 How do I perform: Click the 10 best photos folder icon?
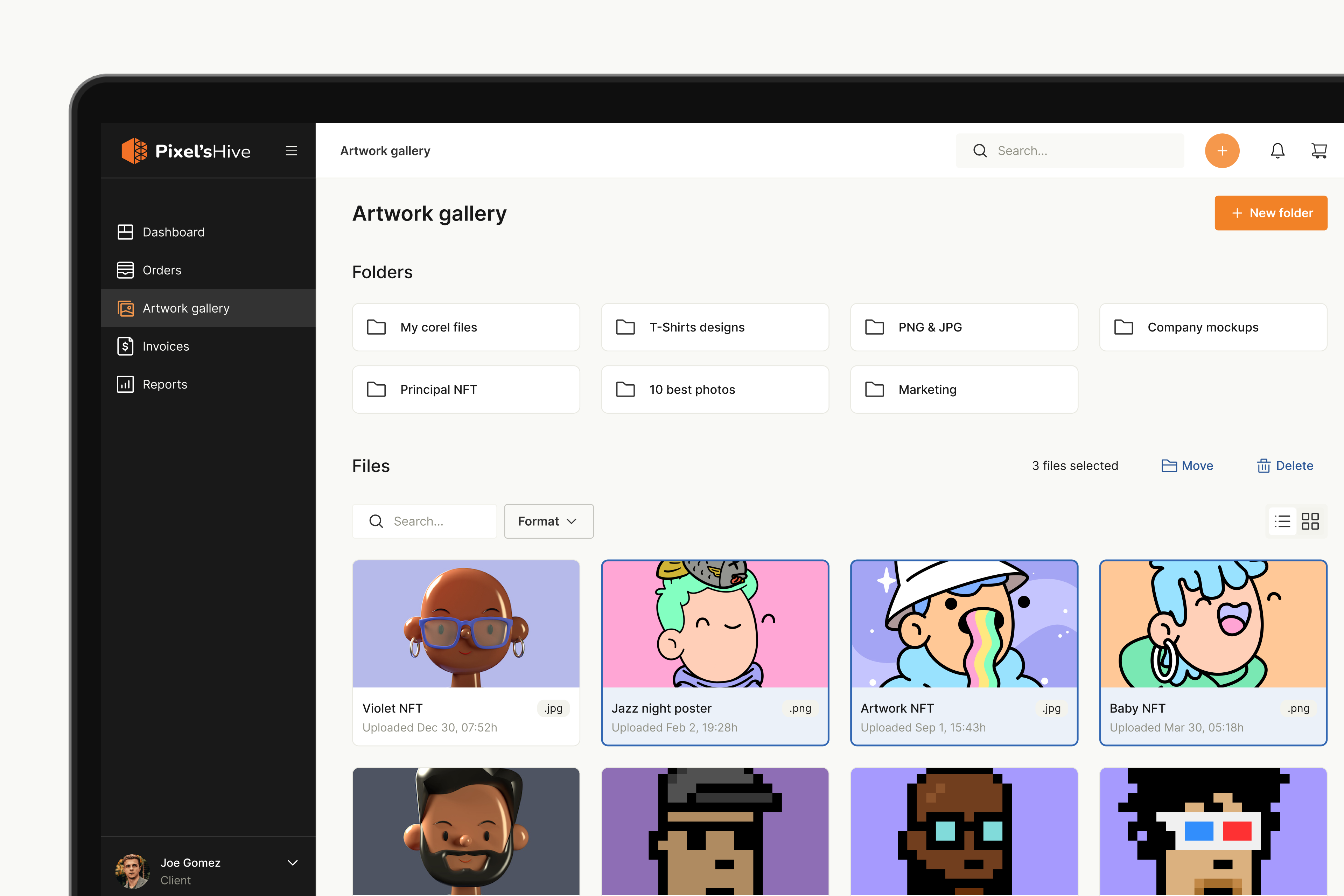pos(625,390)
